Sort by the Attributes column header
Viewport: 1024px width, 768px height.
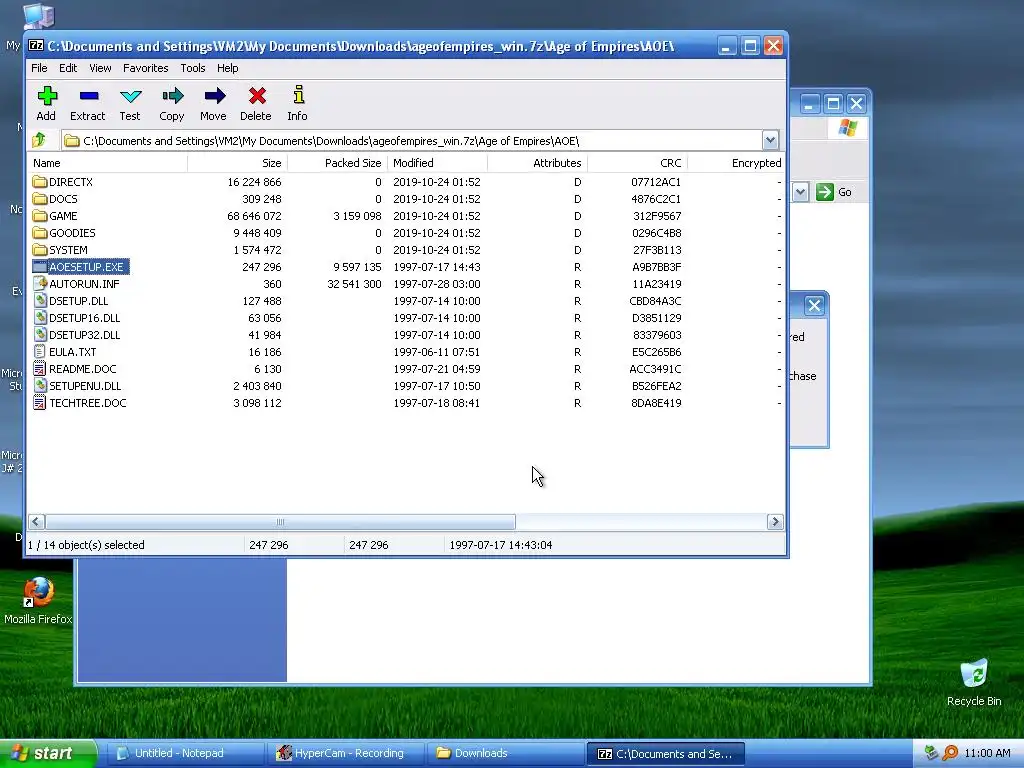click(x=537, y=163)
